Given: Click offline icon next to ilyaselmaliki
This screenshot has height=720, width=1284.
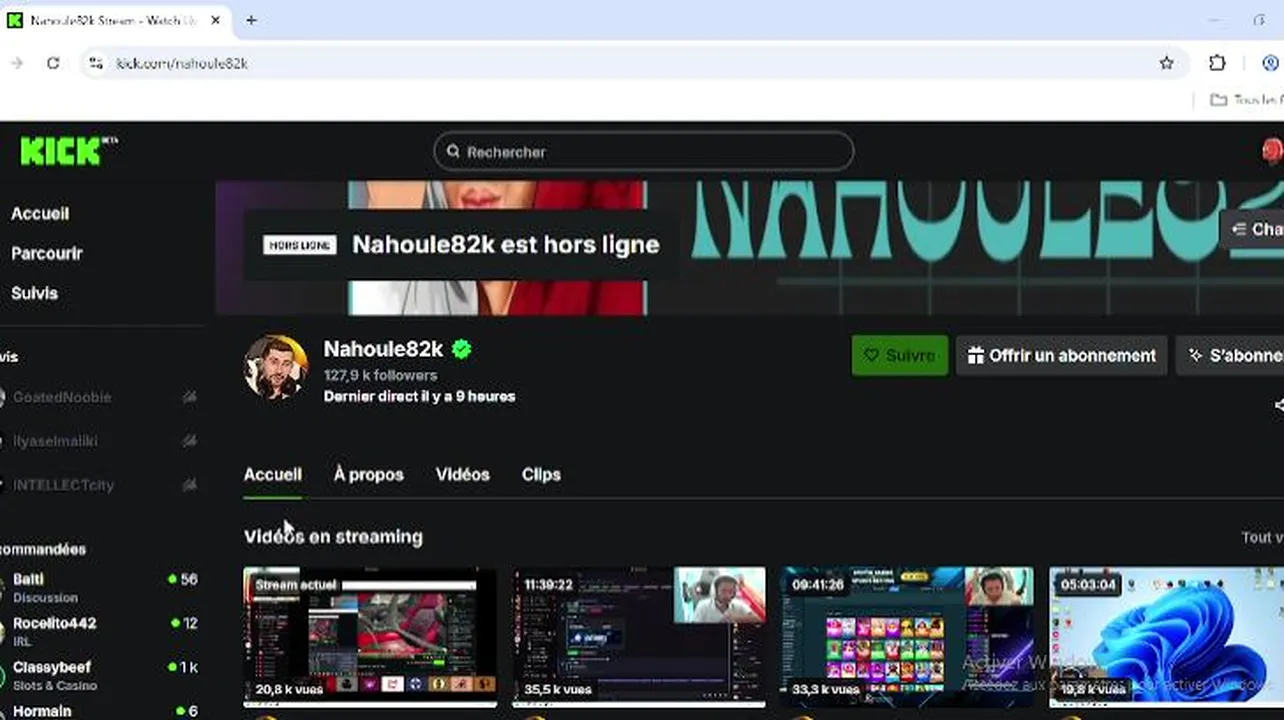Looking at the screenshot, I should pos(189,441).
